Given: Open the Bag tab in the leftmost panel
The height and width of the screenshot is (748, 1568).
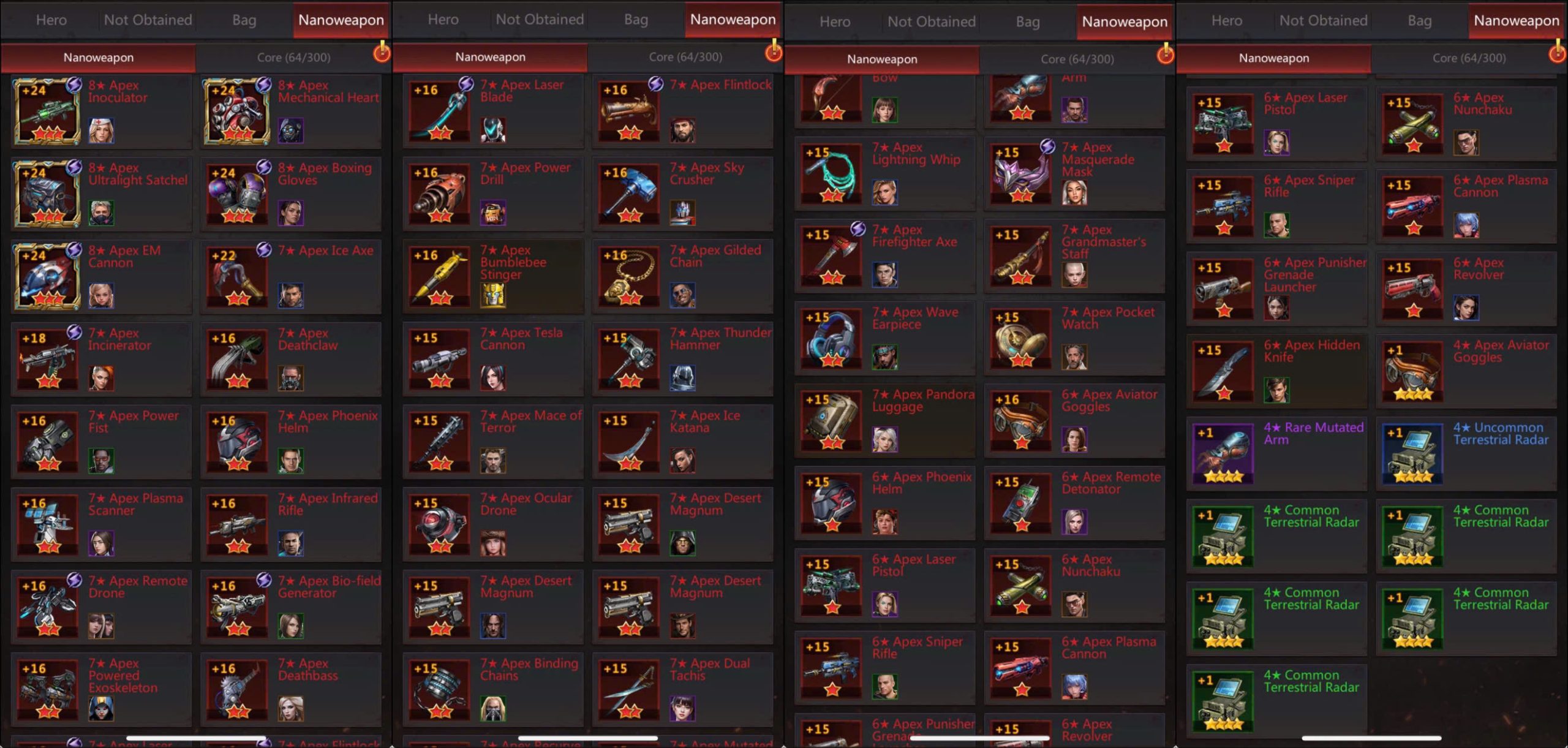Looking at the screenshot, I should point(244,20).
